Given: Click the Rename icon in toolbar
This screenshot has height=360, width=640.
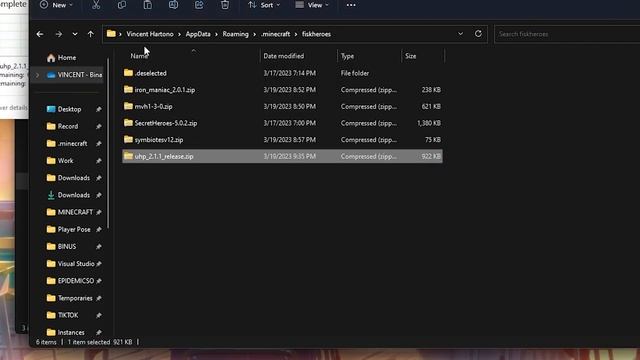Looking at the screenshot, I should (x=173, y=5).
